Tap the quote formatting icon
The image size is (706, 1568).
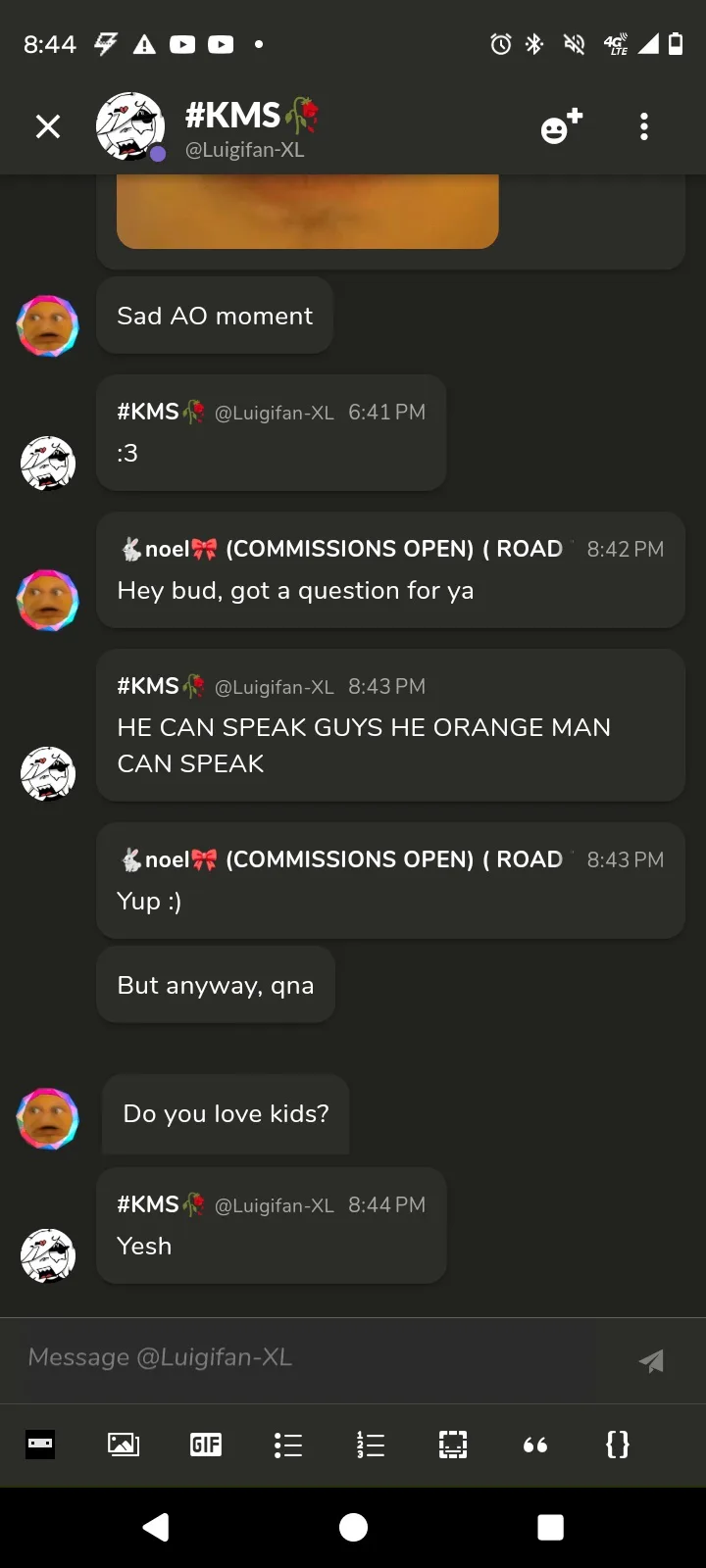[x=535, y=1445]
